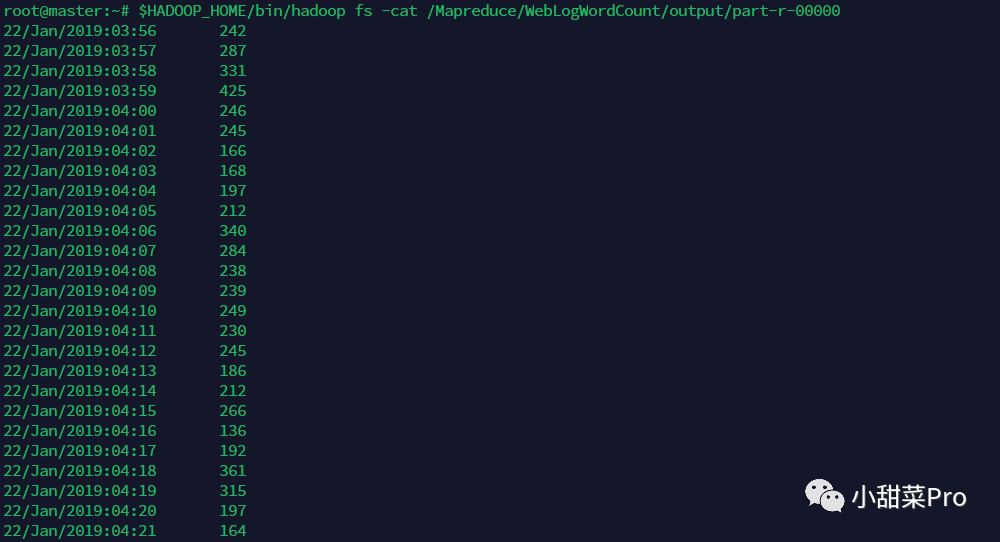Click the 小甜菜Pro watermark text
This screenshot has width=1000, height=542.
coord(909,497)
